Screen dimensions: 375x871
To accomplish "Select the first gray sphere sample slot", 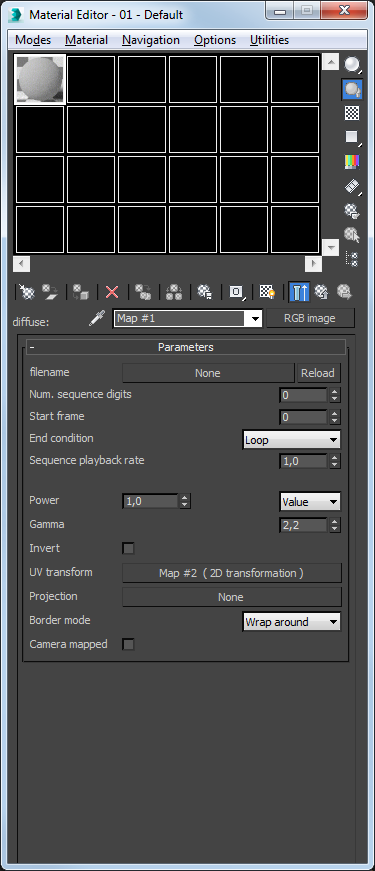I will pyautogui.click(x=40, y=79).
